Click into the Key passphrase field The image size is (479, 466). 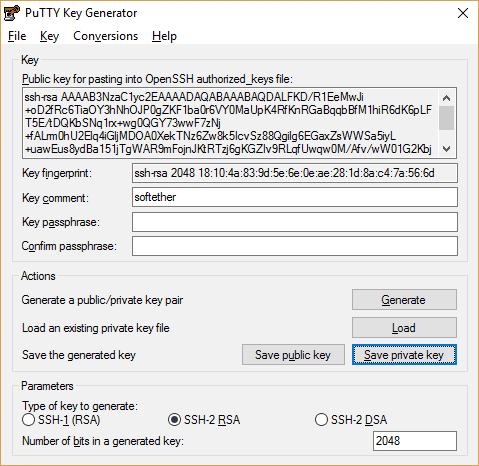295,222
